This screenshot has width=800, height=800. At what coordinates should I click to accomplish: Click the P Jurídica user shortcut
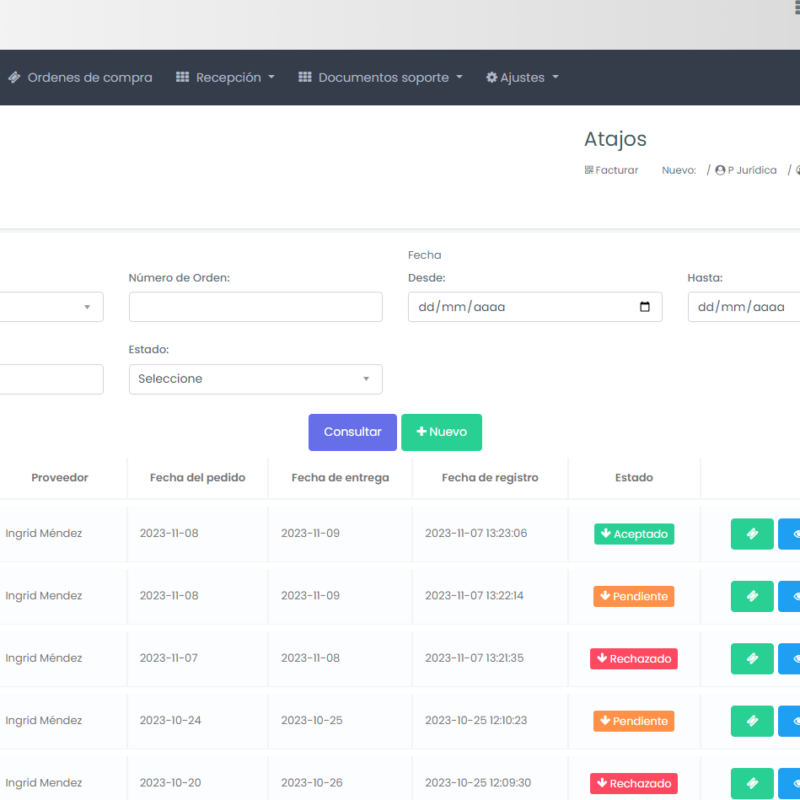point(746,170)
